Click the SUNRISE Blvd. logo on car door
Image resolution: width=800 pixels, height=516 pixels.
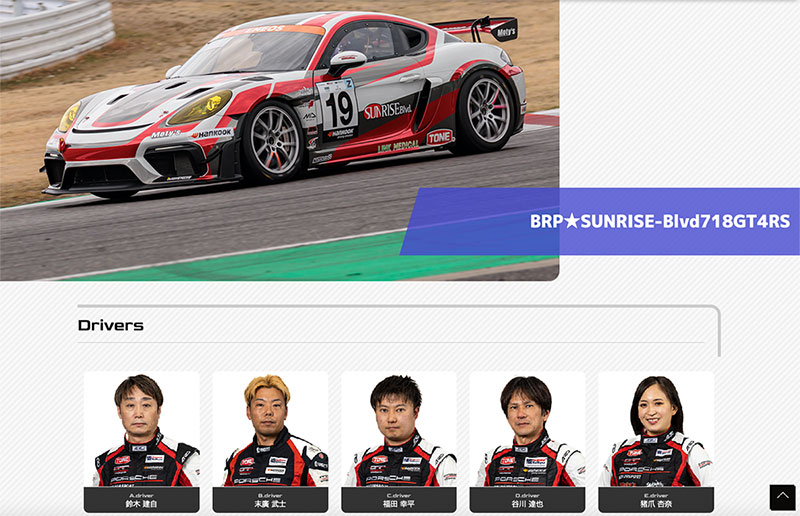pyautogui.click(x=388, y=110)
